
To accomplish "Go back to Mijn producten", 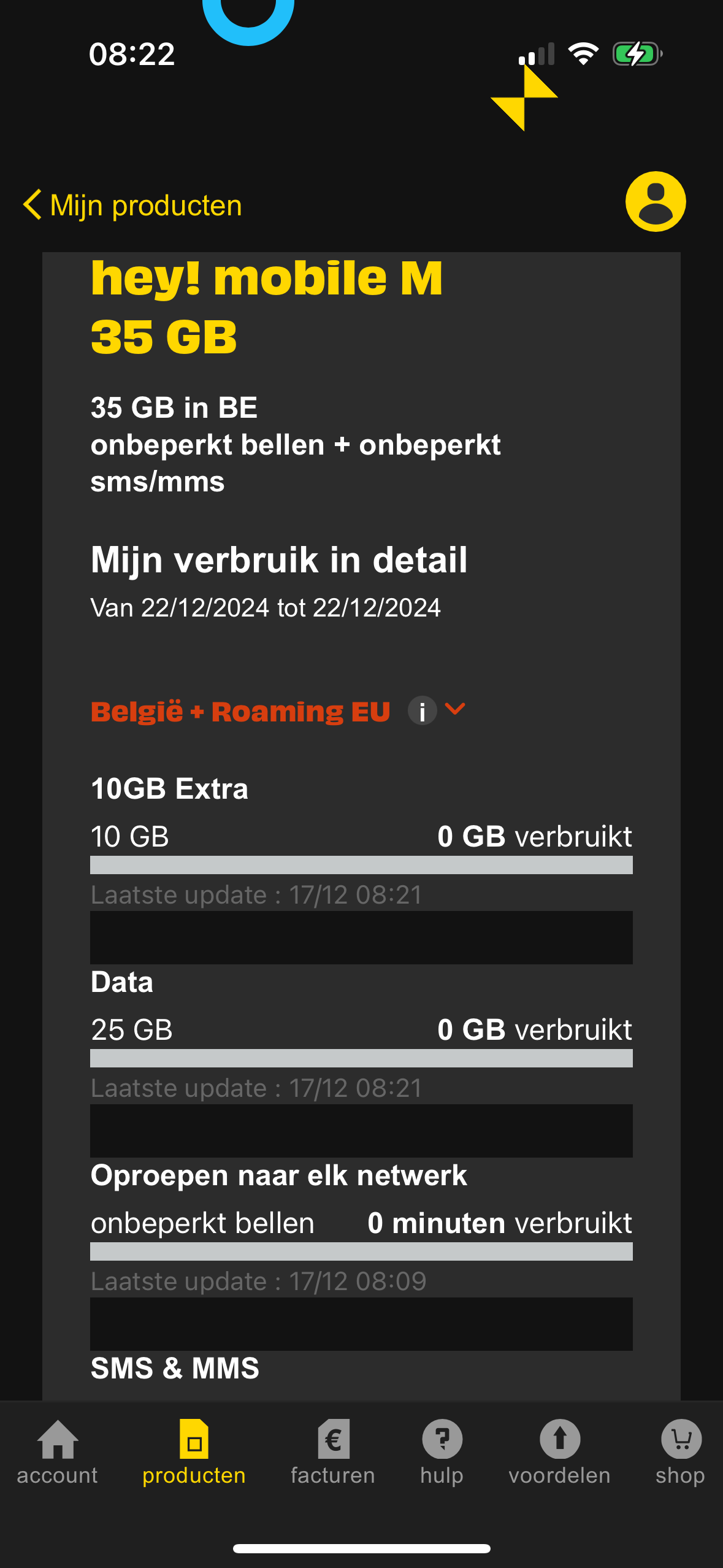I will [146, 206].
